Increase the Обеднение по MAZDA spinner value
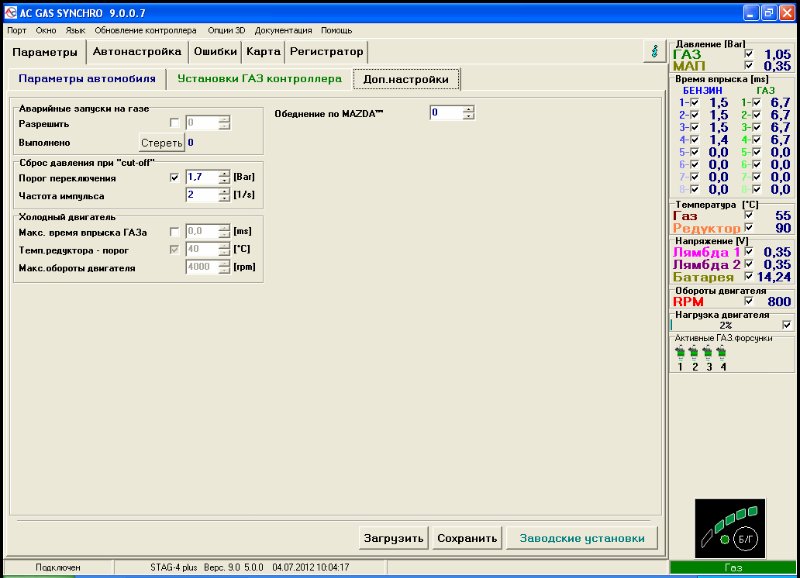 coord(468,109)
